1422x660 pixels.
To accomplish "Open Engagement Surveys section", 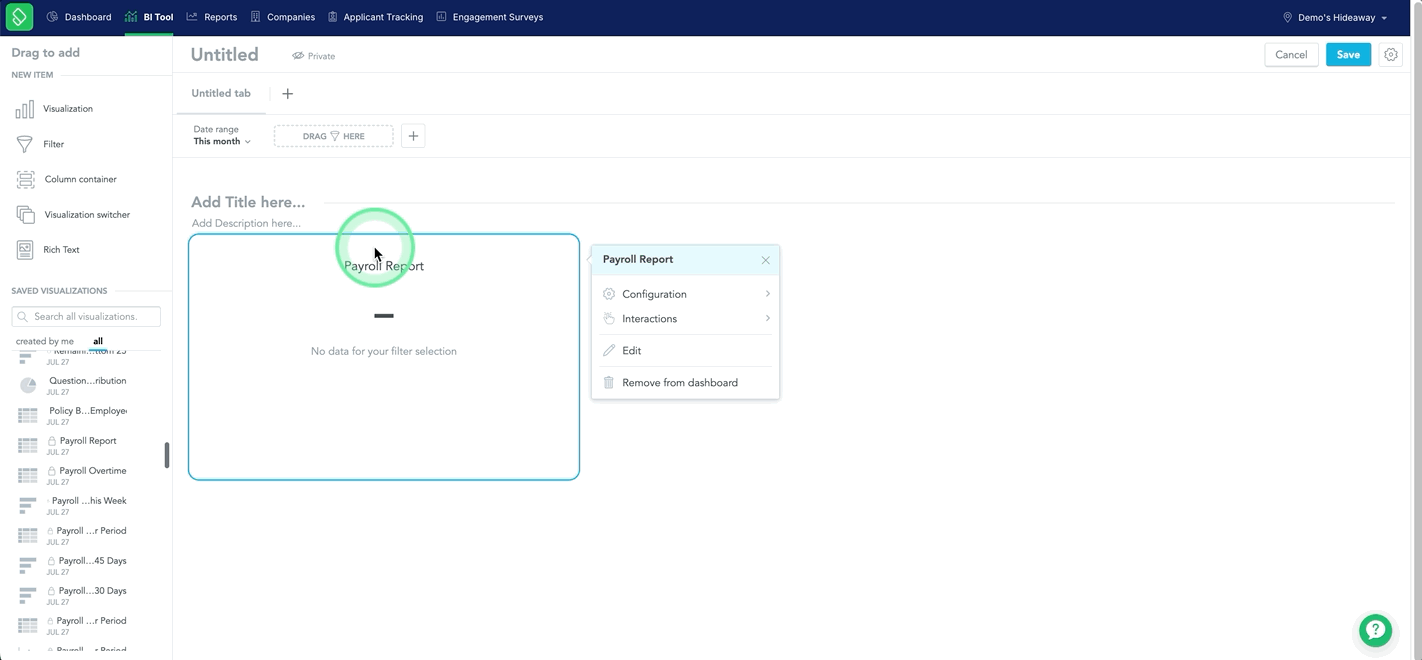I will [490, 17].
